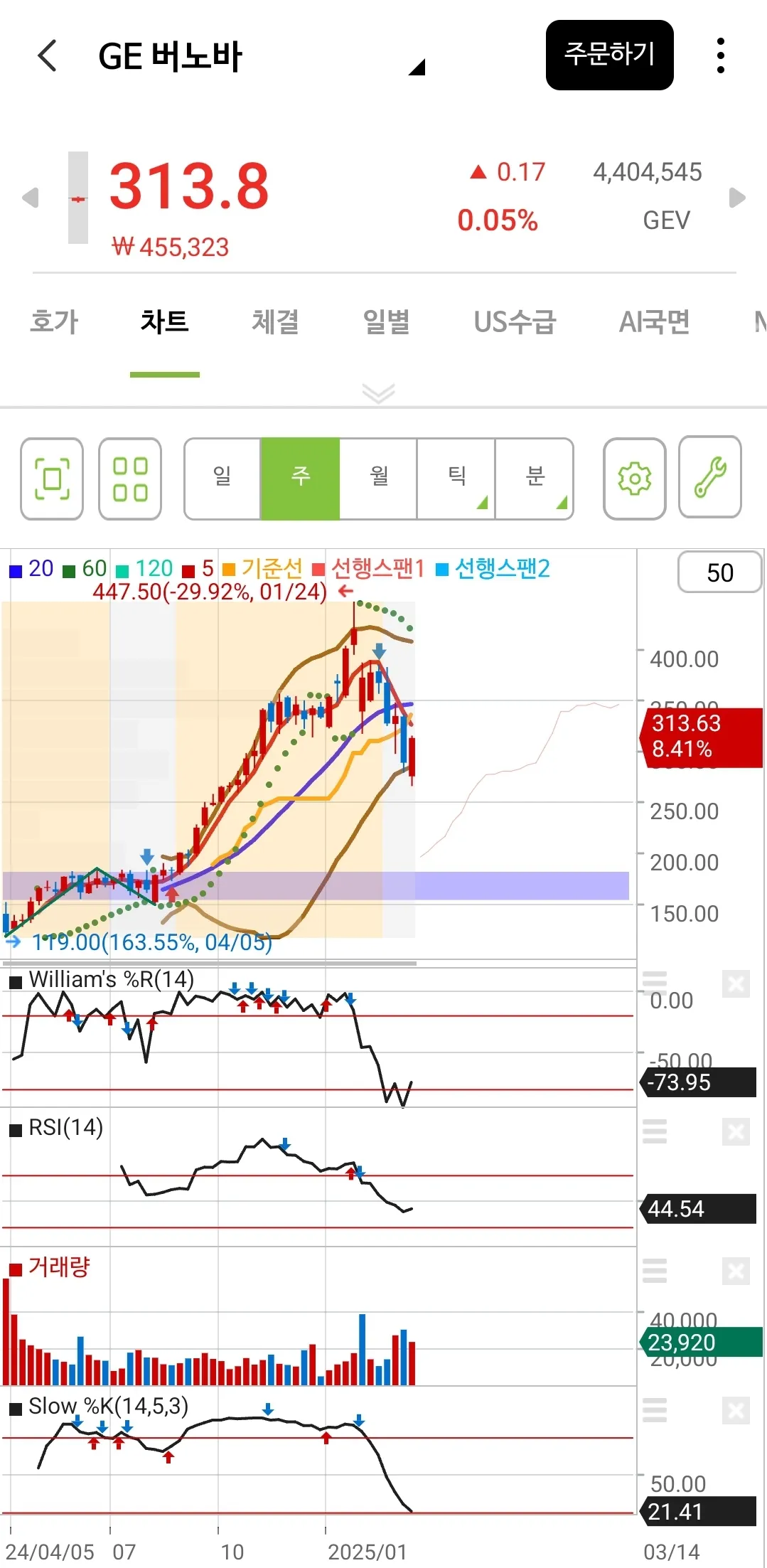Tap the green volume value tag 23,920
Viewport: 767px width, 1568px height.
(x=702, y=1343)
